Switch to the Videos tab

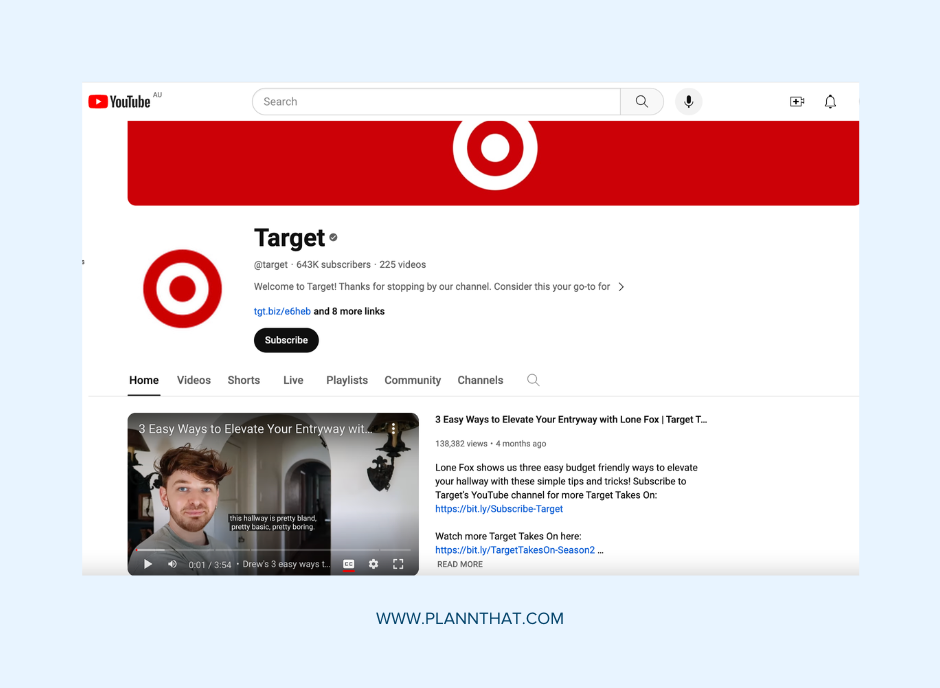point(194,380)
